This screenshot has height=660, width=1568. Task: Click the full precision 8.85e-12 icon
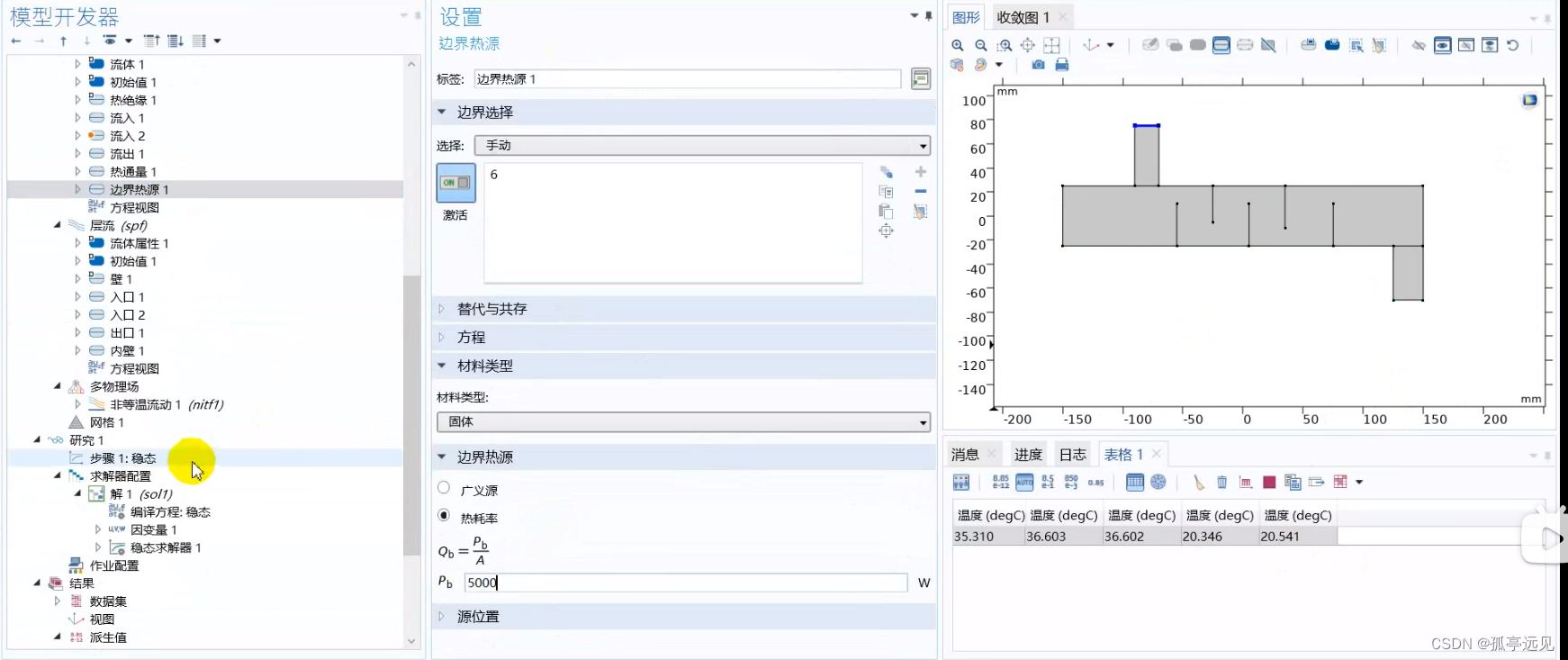pyautogui.click(x=1001, y=483)
